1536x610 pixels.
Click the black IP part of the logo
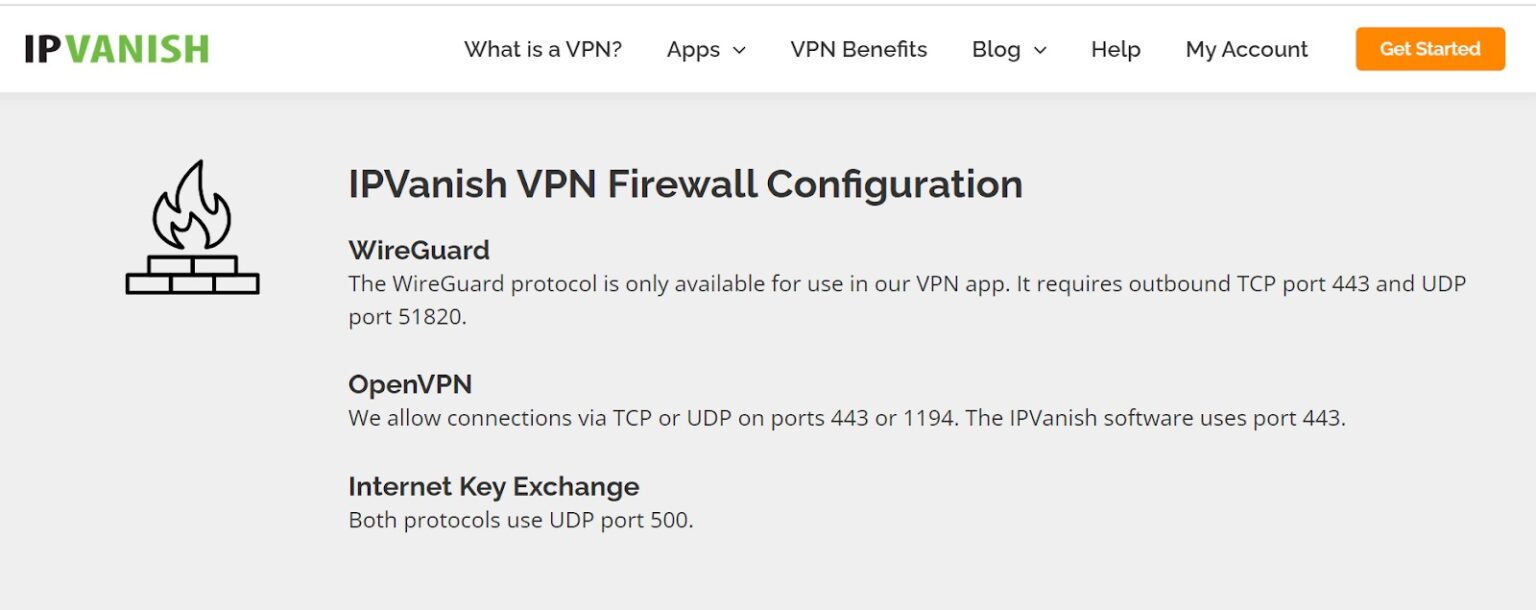point(42,47)
